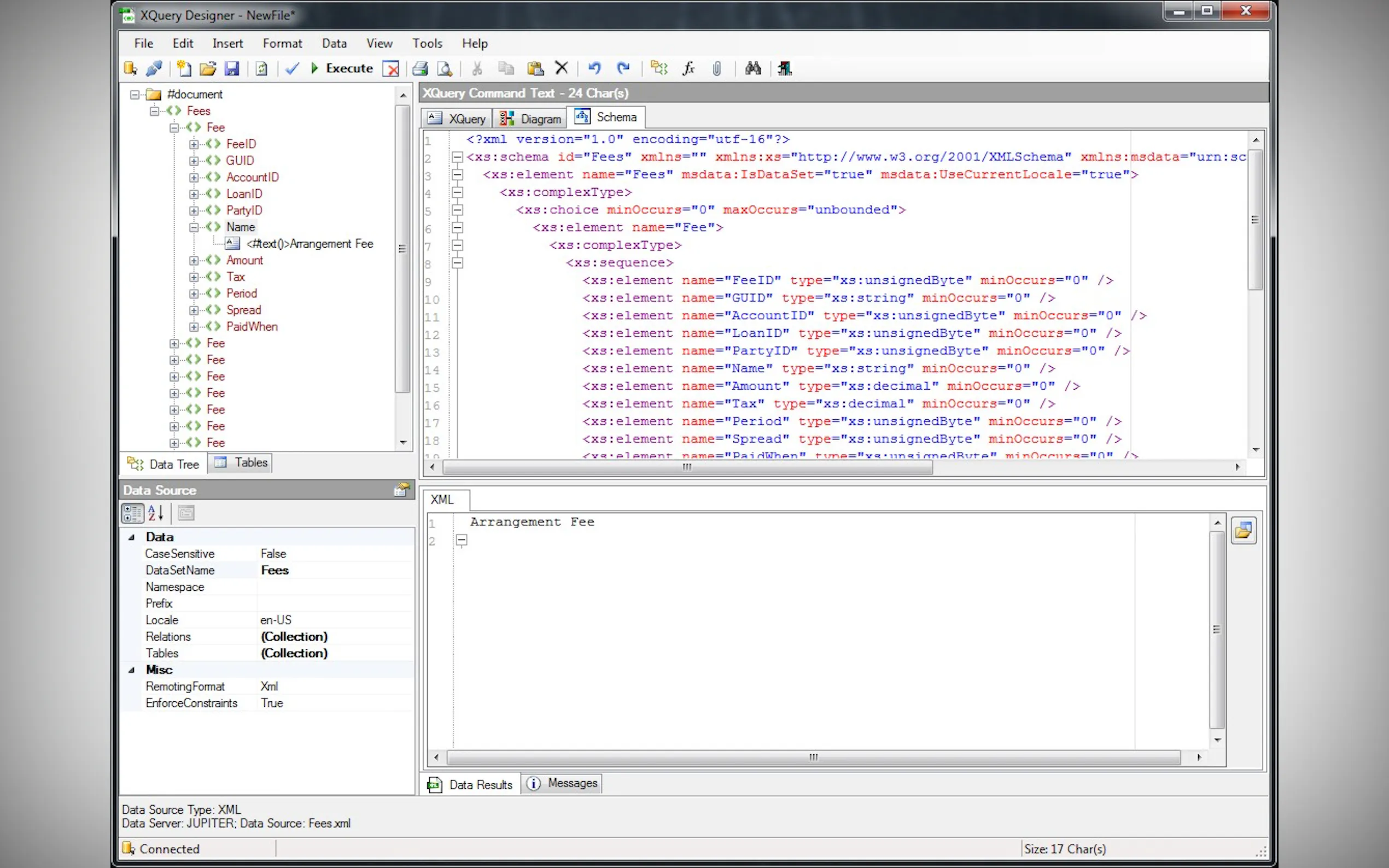Toggle Alphabetical sort in Data Source panel
This screenshot has width=1389, height=868.
(156, 513)
